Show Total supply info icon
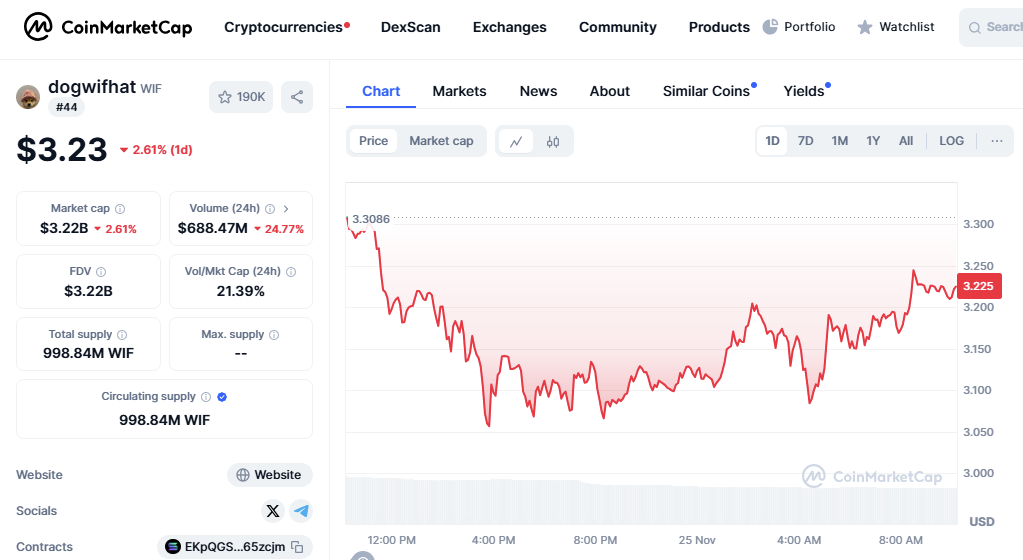This screenshot has height=560, width=1023. click(122, 334)
